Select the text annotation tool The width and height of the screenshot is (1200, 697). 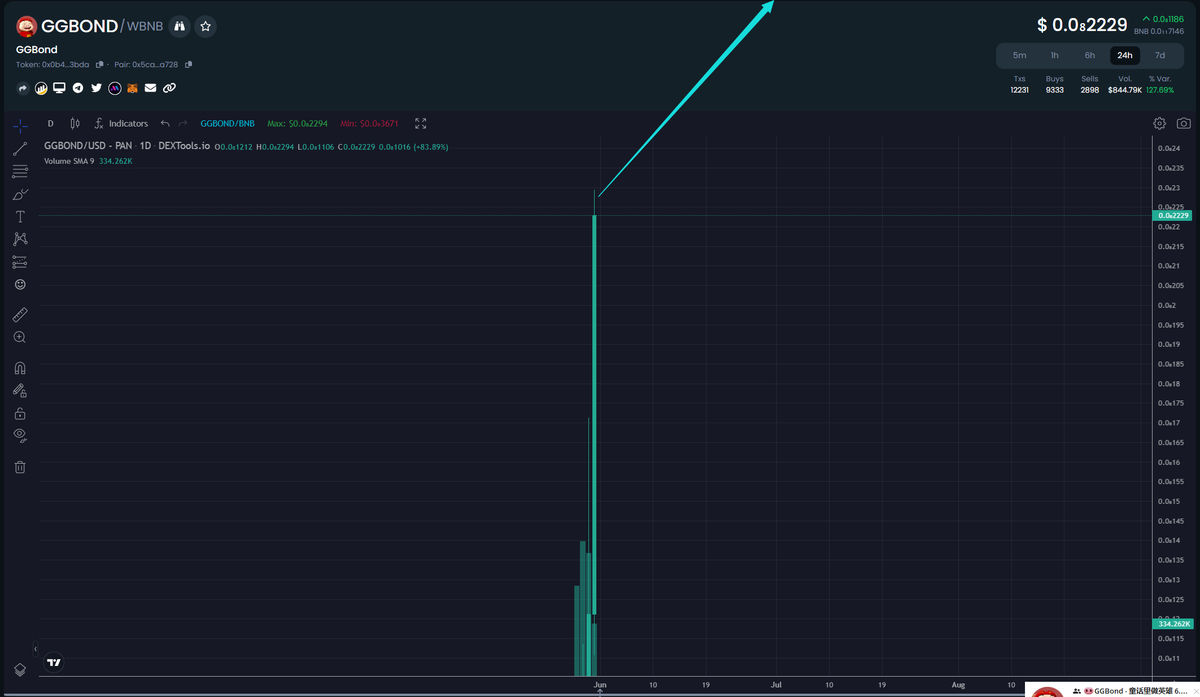(20, 217)
